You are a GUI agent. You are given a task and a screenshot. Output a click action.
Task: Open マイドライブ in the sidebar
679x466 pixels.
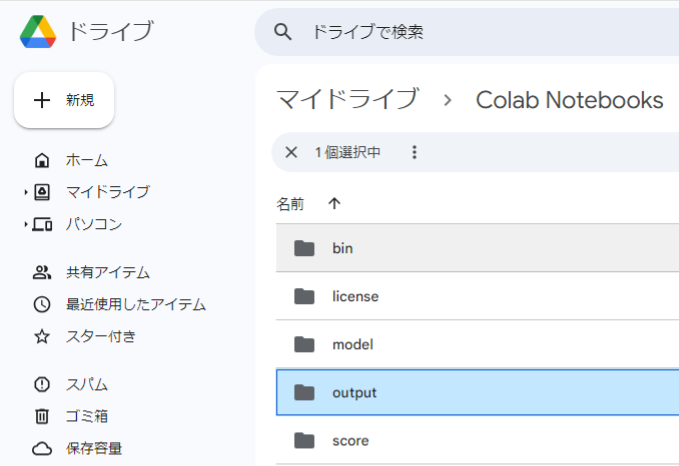tap(108, 192)
